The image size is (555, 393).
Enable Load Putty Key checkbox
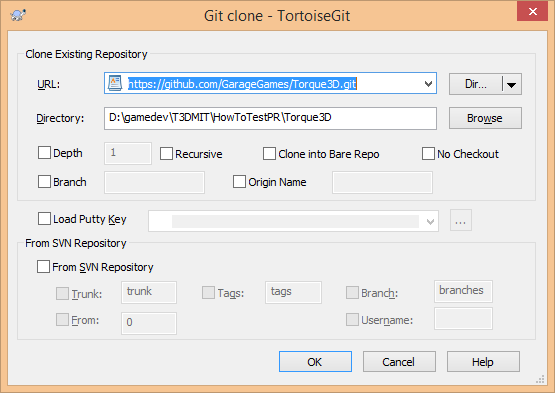tap(44, 219)
